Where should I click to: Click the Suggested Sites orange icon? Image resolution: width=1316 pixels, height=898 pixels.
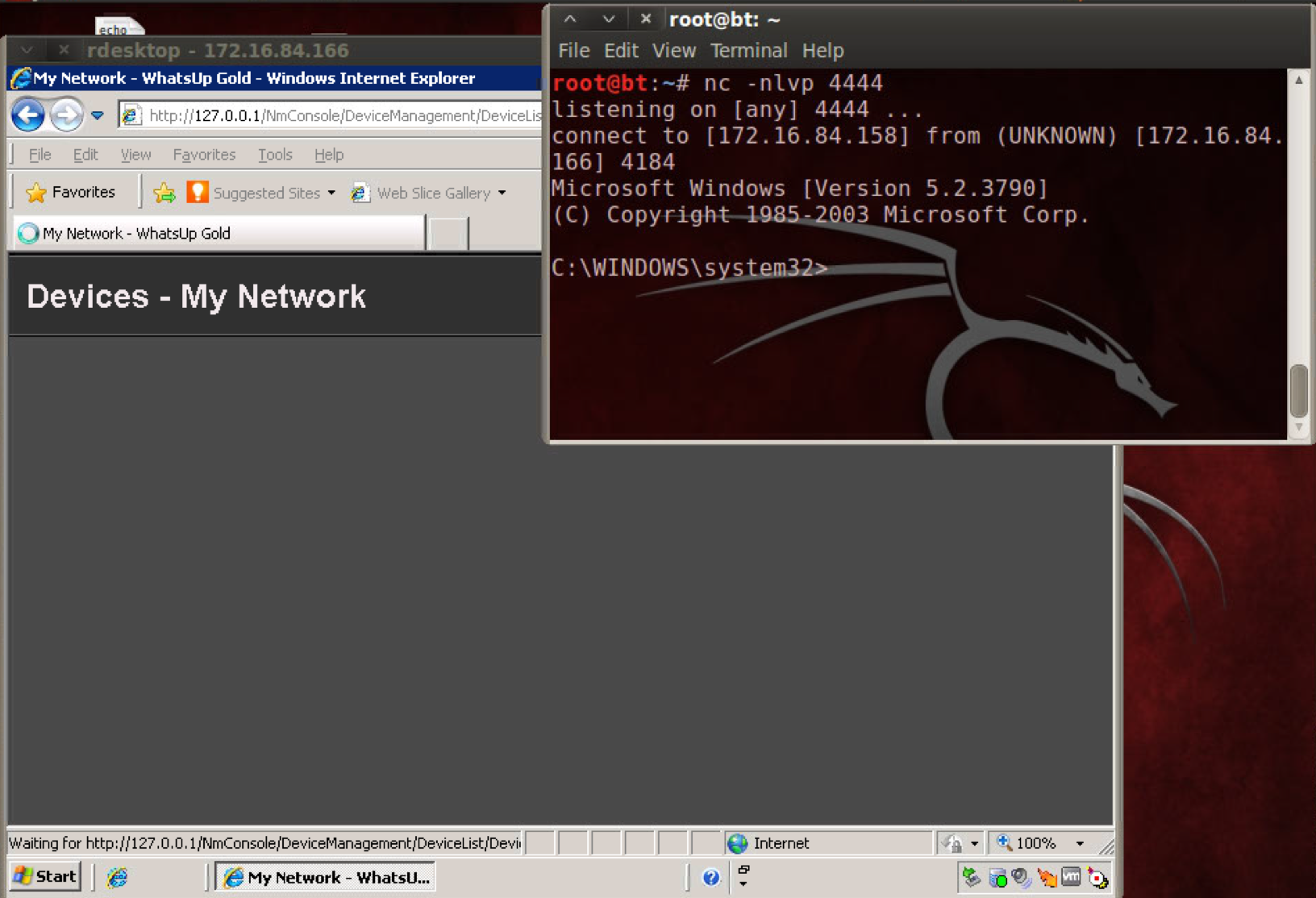198,192
